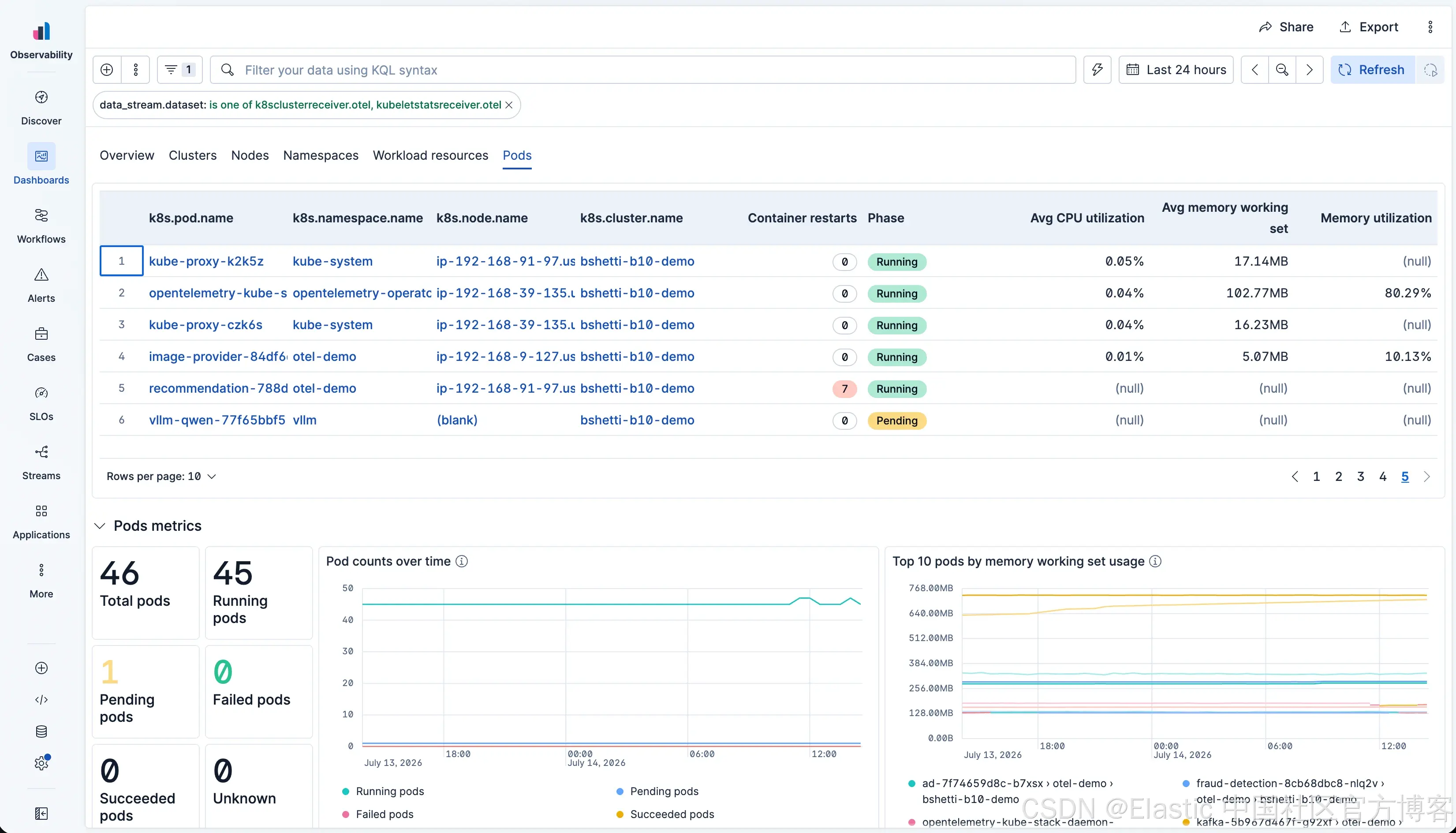Remove the data_stream.dataset filter pill
The image size is (1456, 833).
pos(509,105)
